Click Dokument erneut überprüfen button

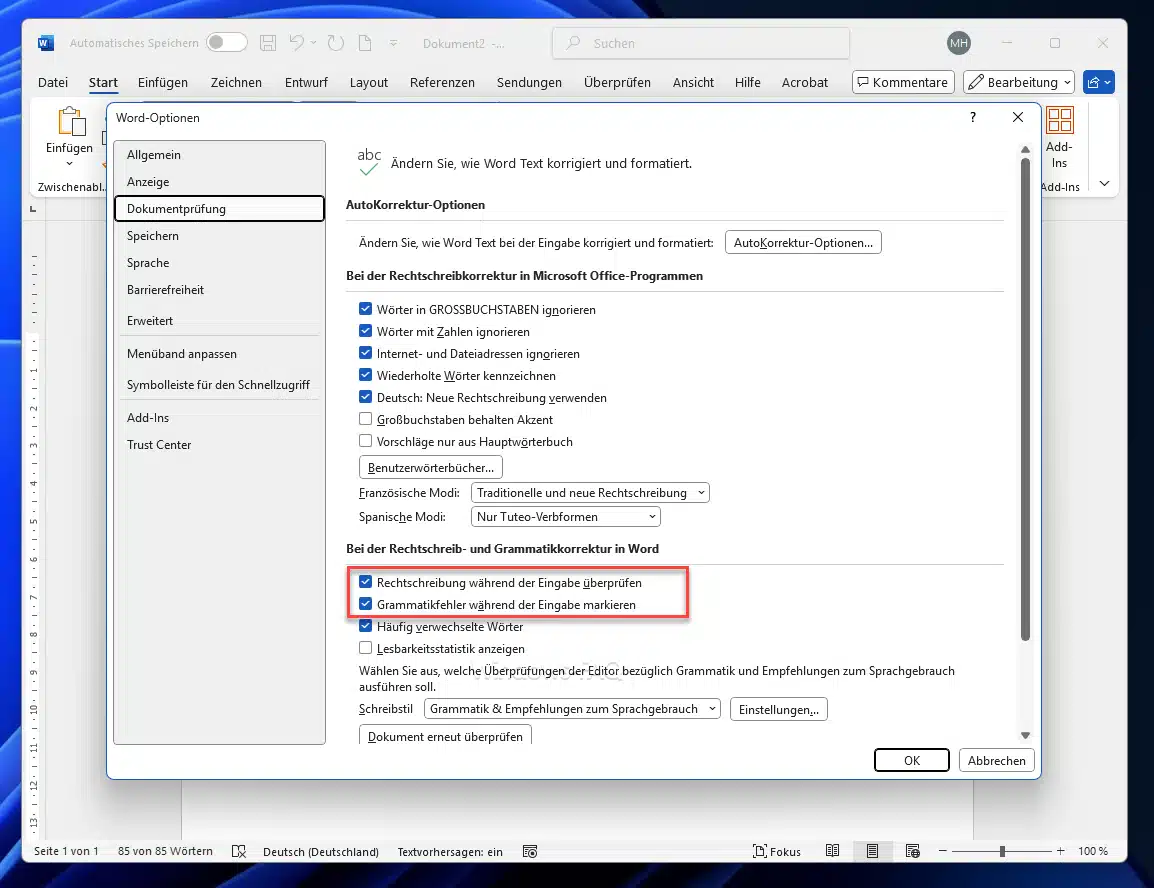click(445, 736)
